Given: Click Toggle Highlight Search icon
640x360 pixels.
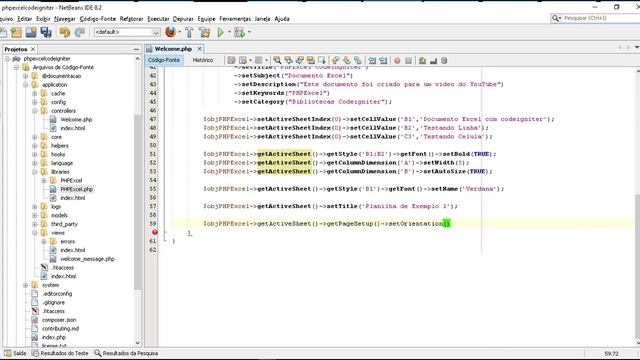Looking at the screenshot, I should tap(311, 61).
